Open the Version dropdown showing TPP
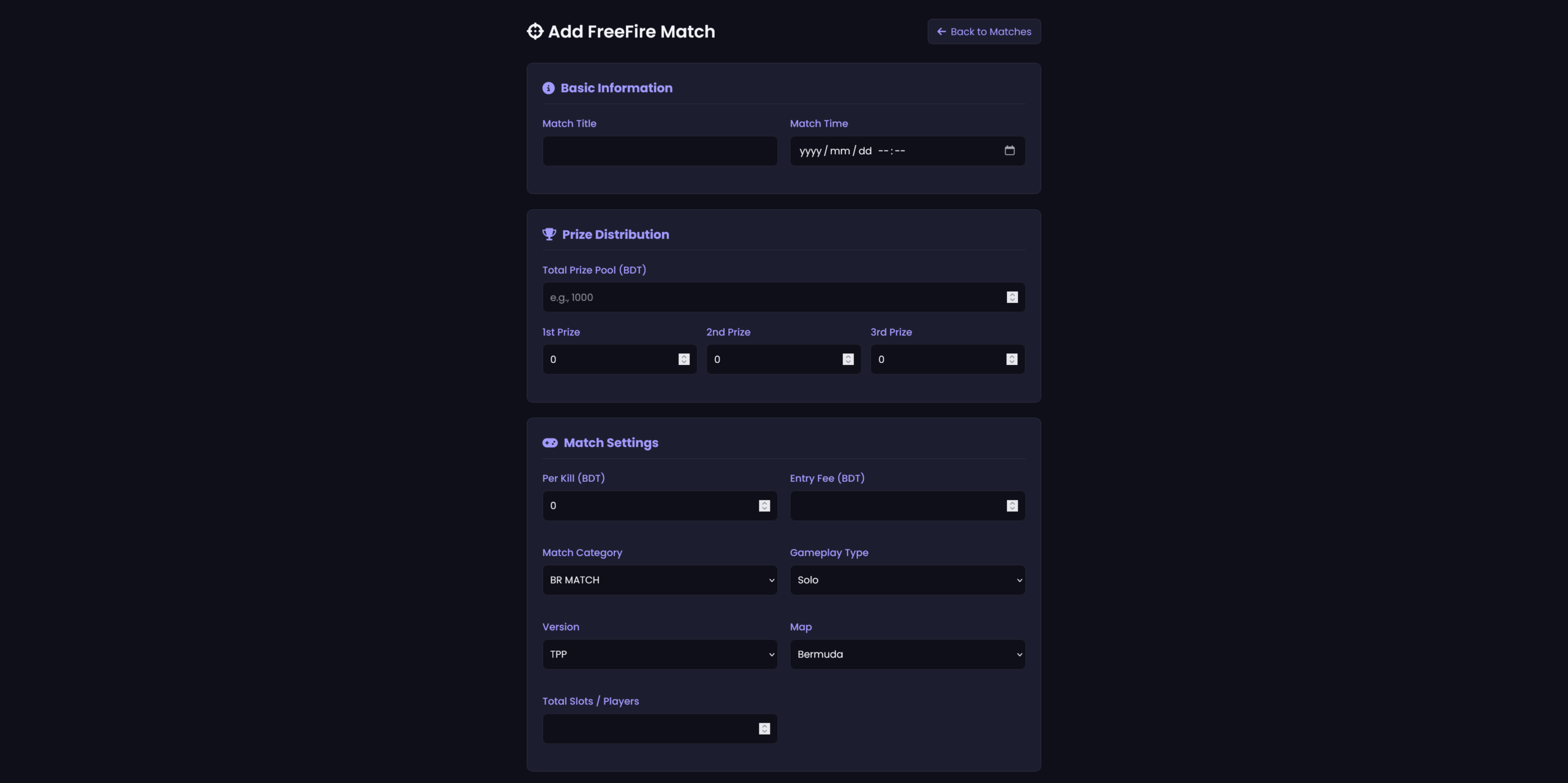The image size is (1568, 783). pyautogui.click(x=660, y=654)
